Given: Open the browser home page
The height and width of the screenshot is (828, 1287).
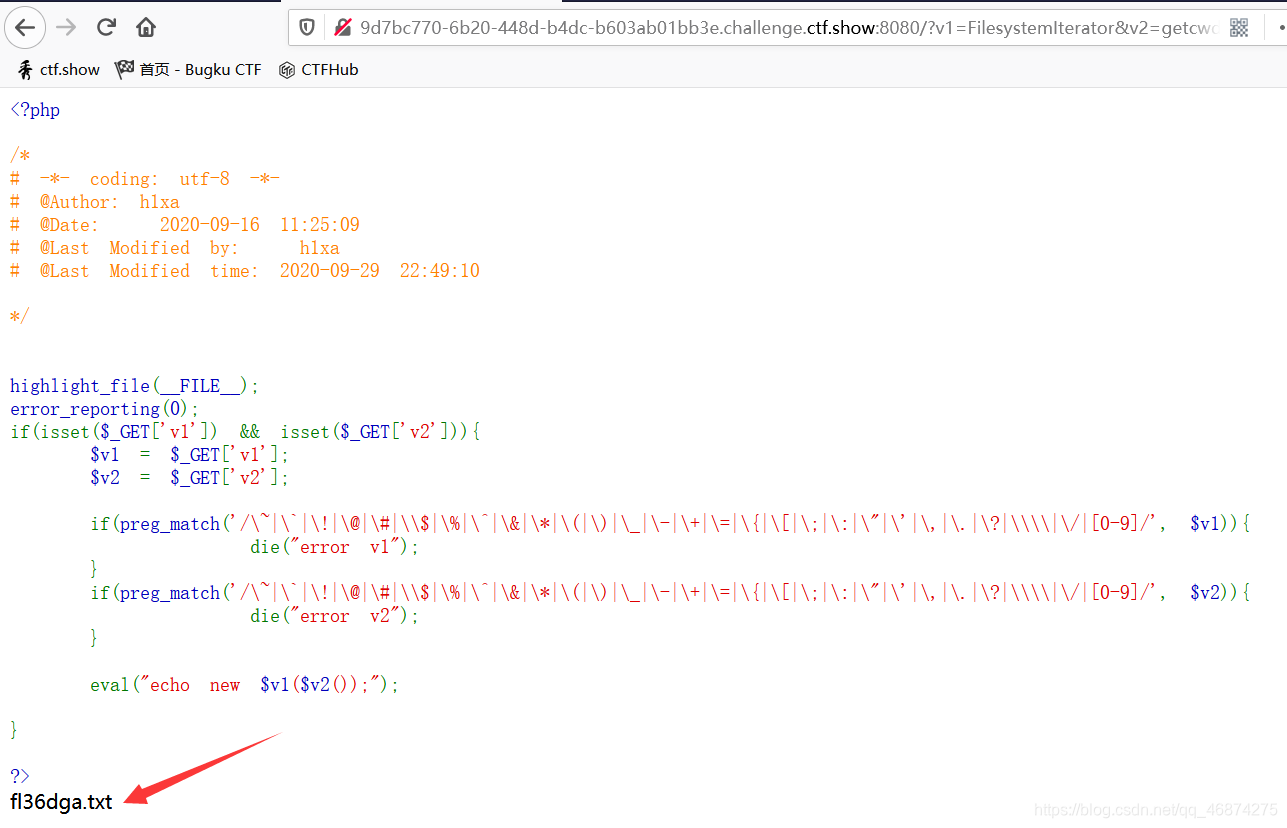Looking at the screenshot, I should point(146,27).
